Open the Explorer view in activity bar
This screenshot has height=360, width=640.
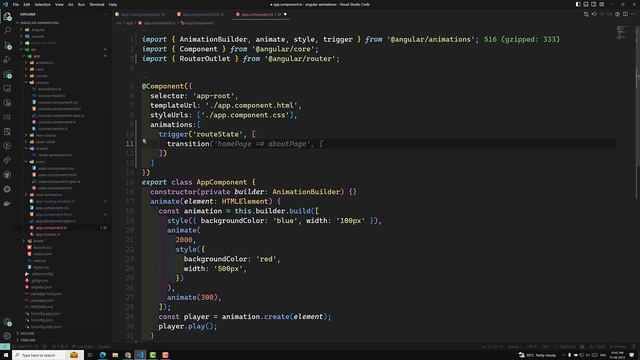(7, 17)
